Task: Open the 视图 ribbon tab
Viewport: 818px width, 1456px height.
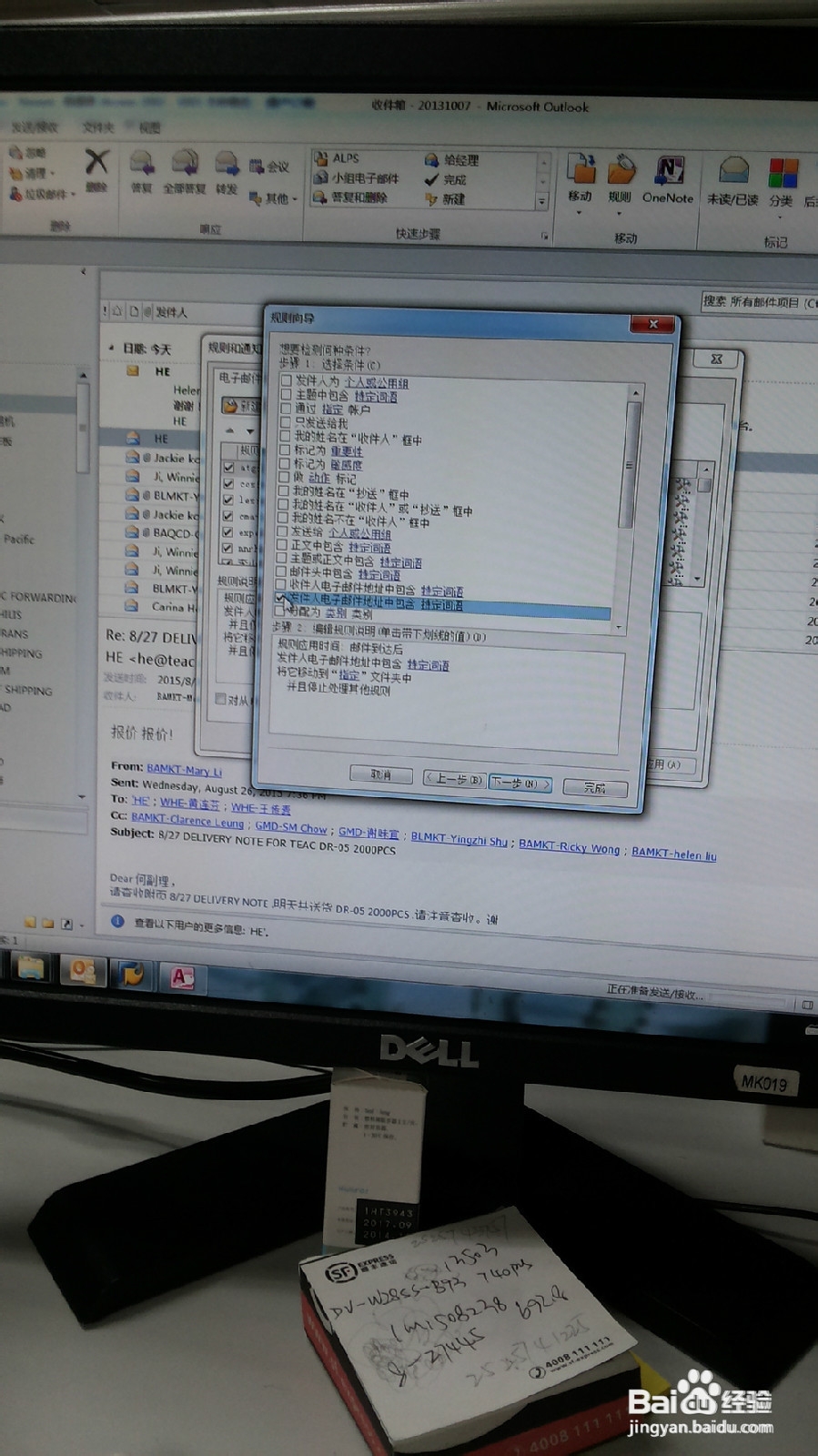Action: 149,128
